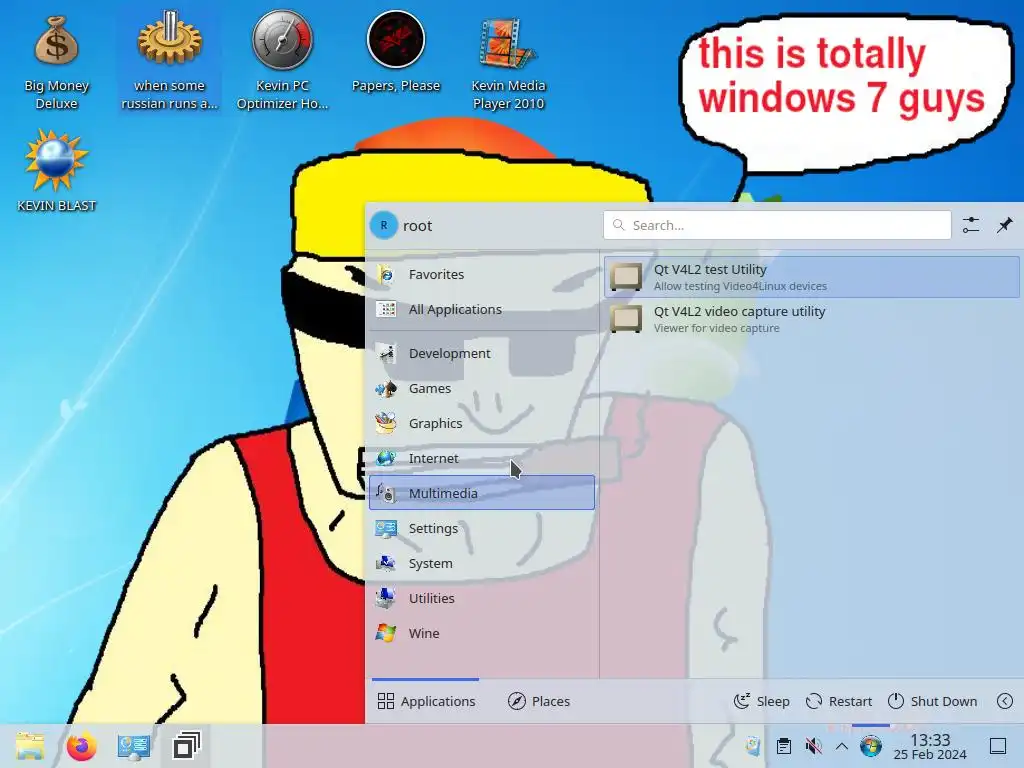Launch Qt V4L2 video capture utility
This screenshot has height=768, width=1024.
pos(812,319)
